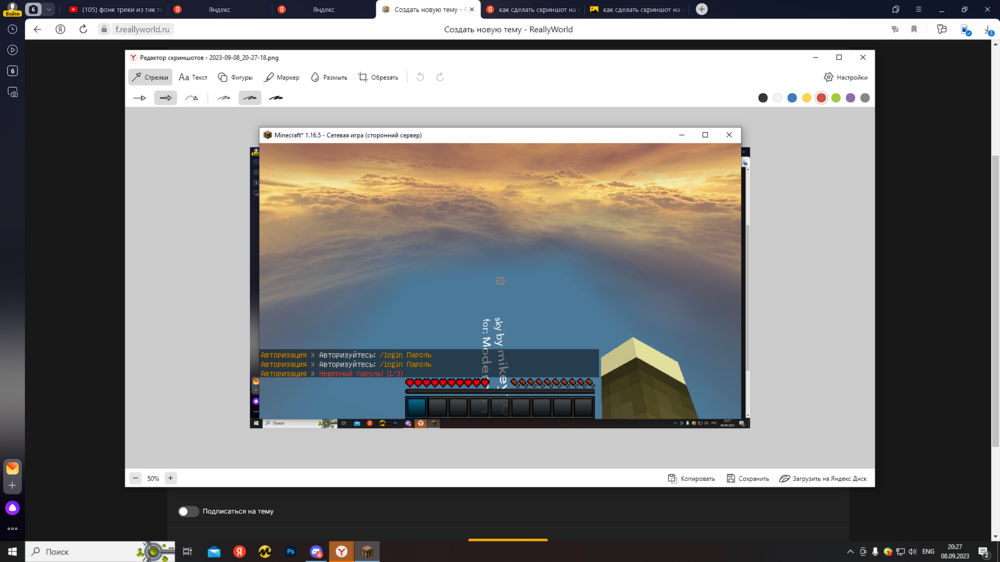Redo the edit in screenshot editor
The width and height of the screenshot is (1000, 562).
pos(440,77)
